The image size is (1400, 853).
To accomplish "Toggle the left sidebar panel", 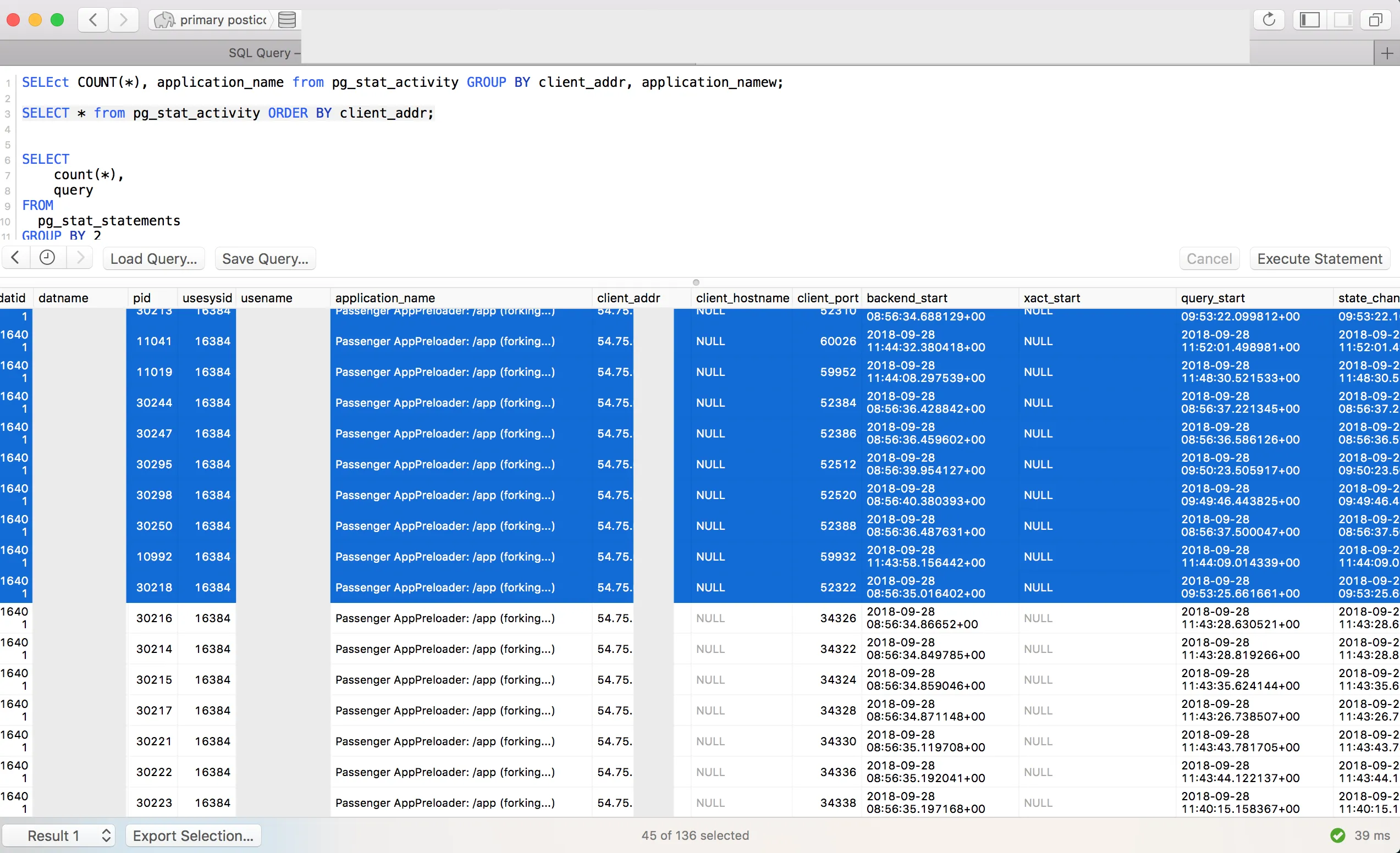I will coord(1310,20).
